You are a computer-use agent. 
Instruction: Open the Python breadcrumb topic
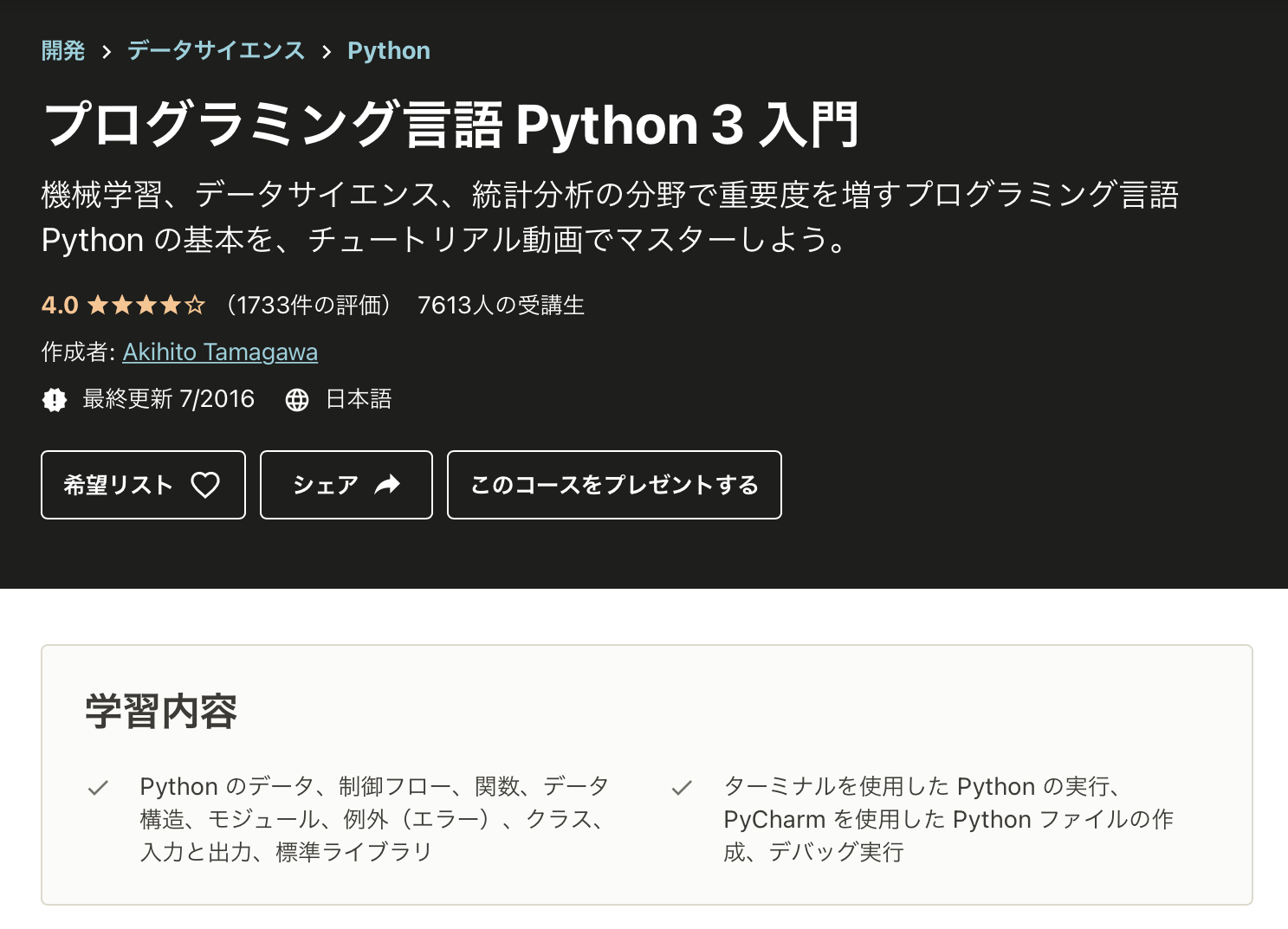[389, 51]
